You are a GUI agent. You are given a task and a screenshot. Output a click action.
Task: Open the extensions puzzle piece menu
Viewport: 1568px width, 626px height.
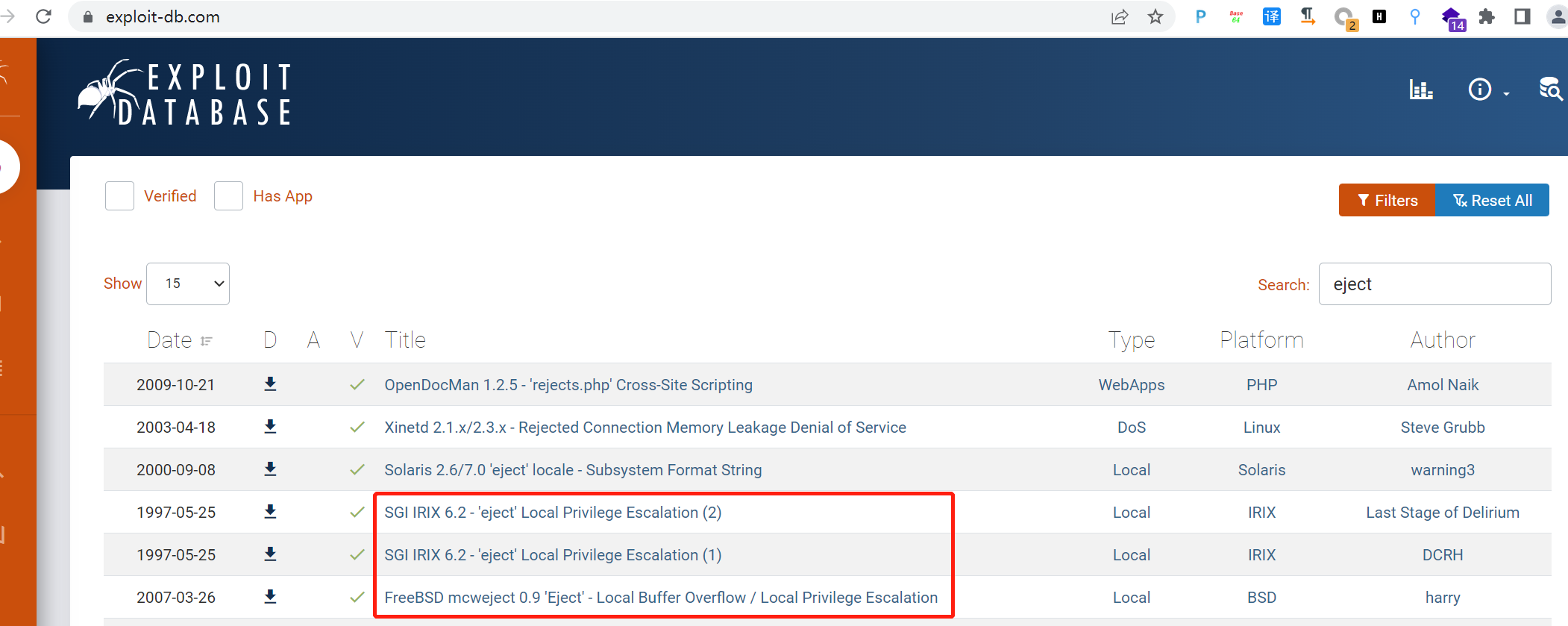(1487, 16)
